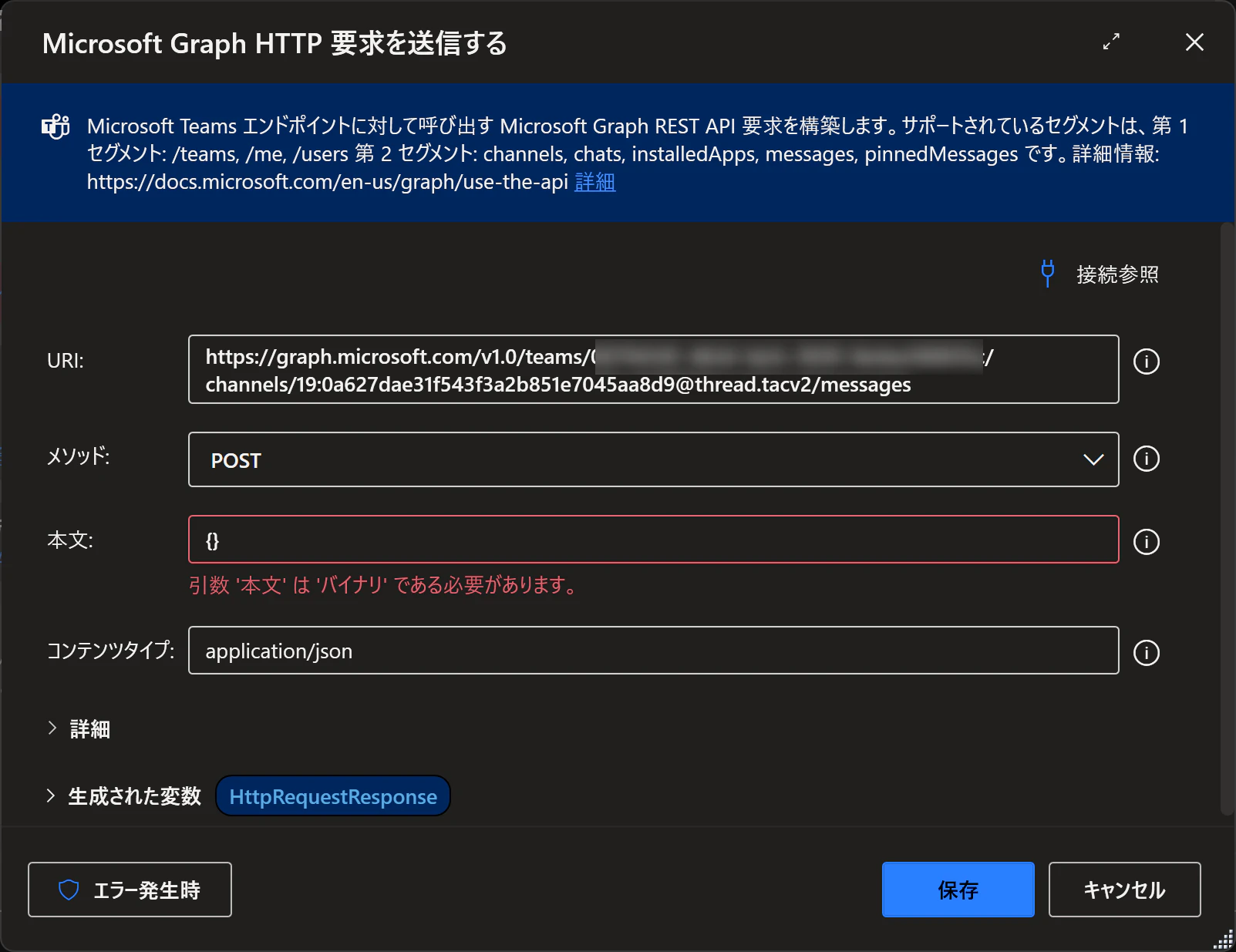Image resolution: width=1236 pixels, height=952 pixels.
Task: Click the コンテンツタイプ application/json field
Action: [653, 651]
